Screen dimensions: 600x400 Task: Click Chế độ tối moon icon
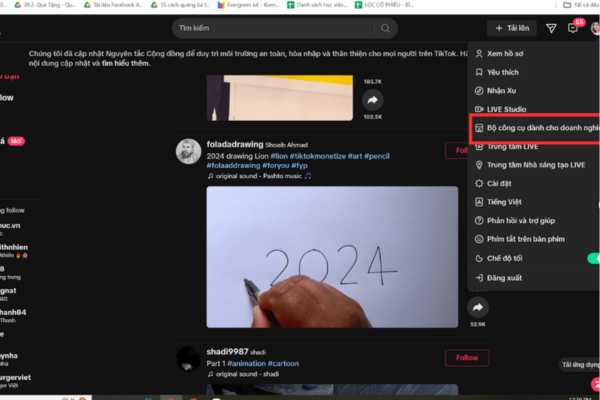coord(479,258)
